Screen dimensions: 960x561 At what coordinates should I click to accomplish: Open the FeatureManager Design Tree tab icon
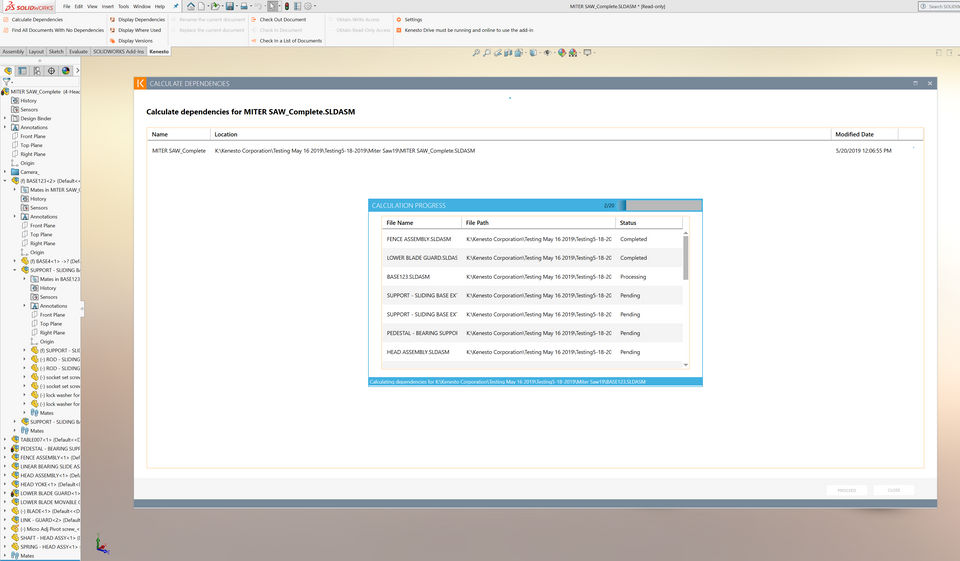click(x=8, y=70)
